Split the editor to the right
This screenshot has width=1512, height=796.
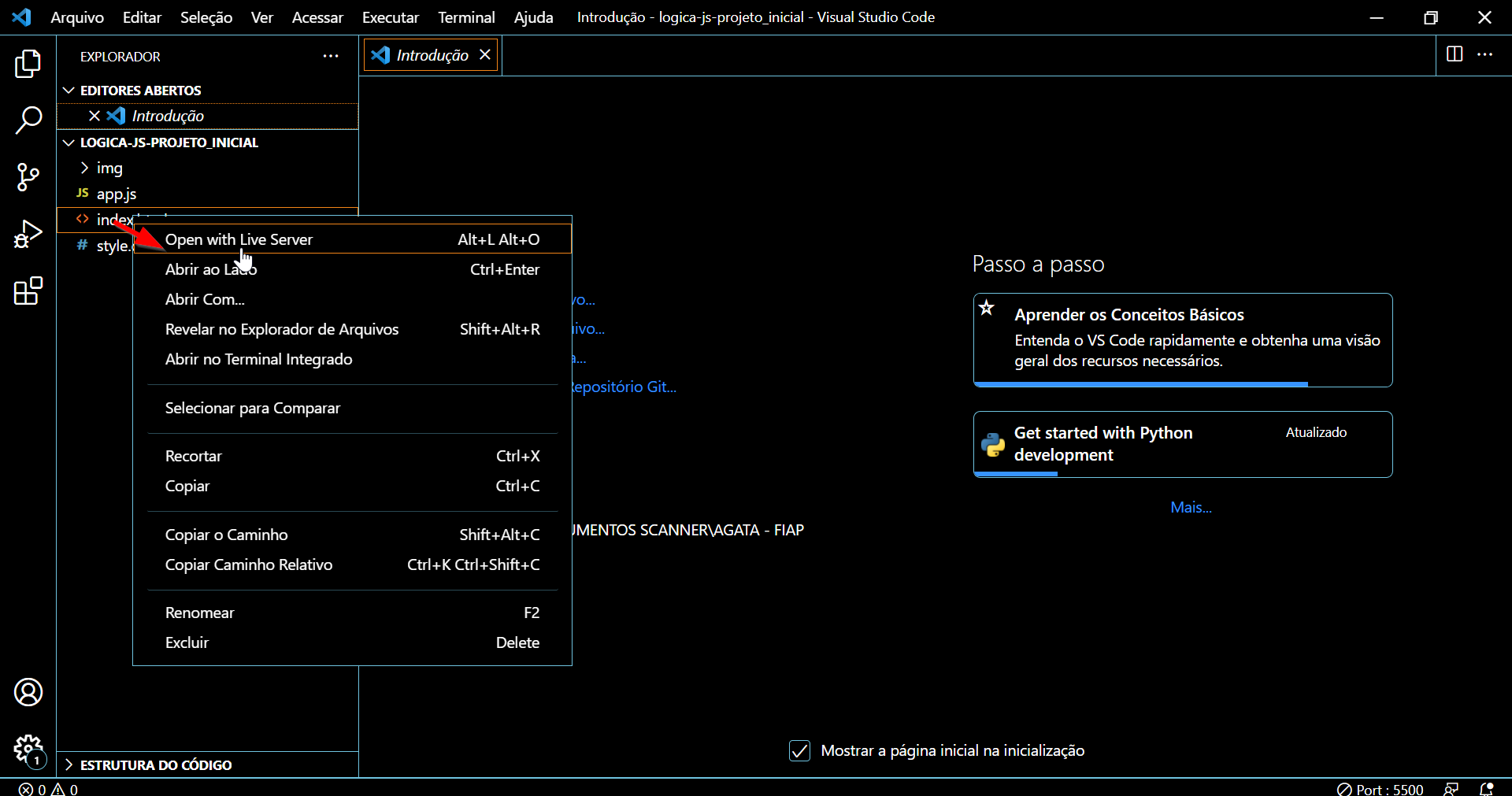coord(1455,54)
